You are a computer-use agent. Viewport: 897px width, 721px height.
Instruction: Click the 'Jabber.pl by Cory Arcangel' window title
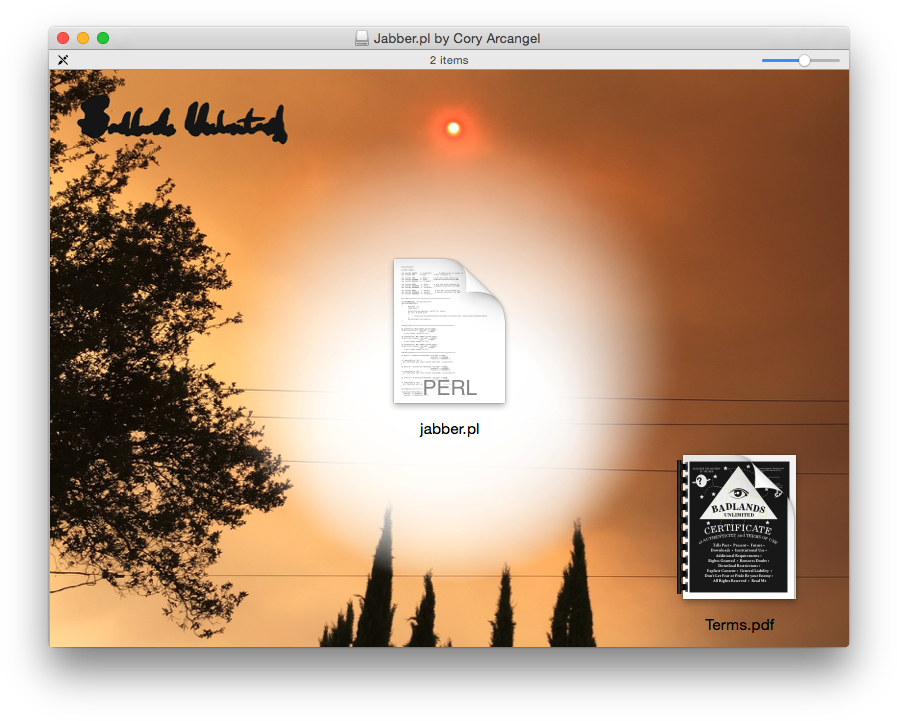[457, 38]
